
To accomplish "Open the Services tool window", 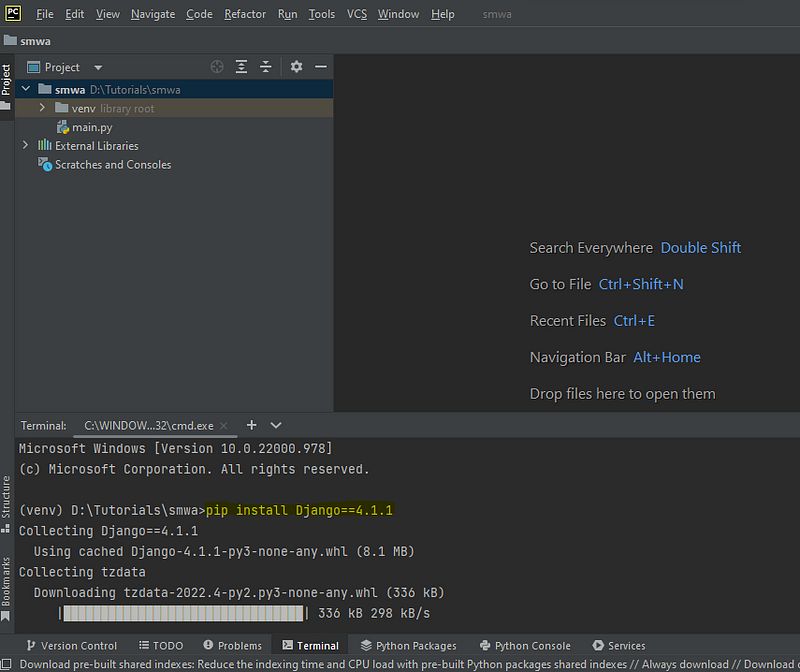I will click(x=619, y=645).
